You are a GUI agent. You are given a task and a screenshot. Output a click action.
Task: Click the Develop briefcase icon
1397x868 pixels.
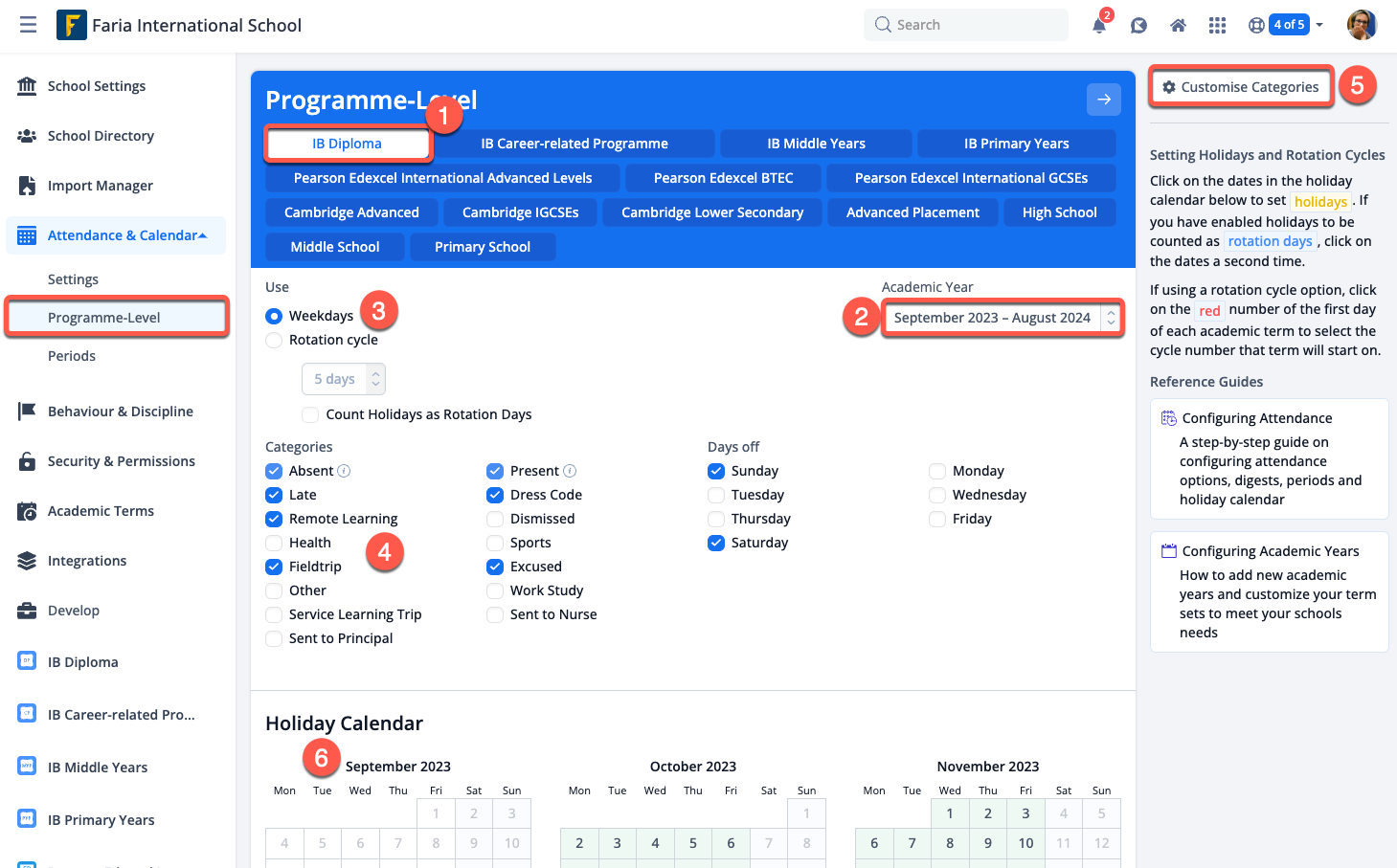coord(27,611)
